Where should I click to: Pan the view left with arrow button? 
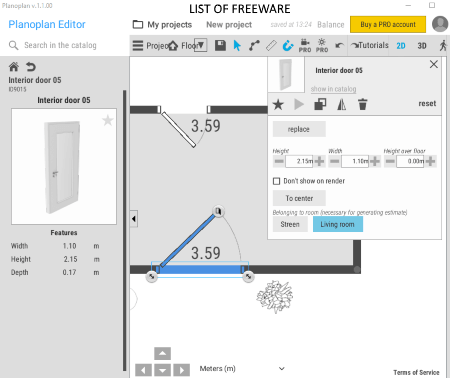tap(143, 370)
